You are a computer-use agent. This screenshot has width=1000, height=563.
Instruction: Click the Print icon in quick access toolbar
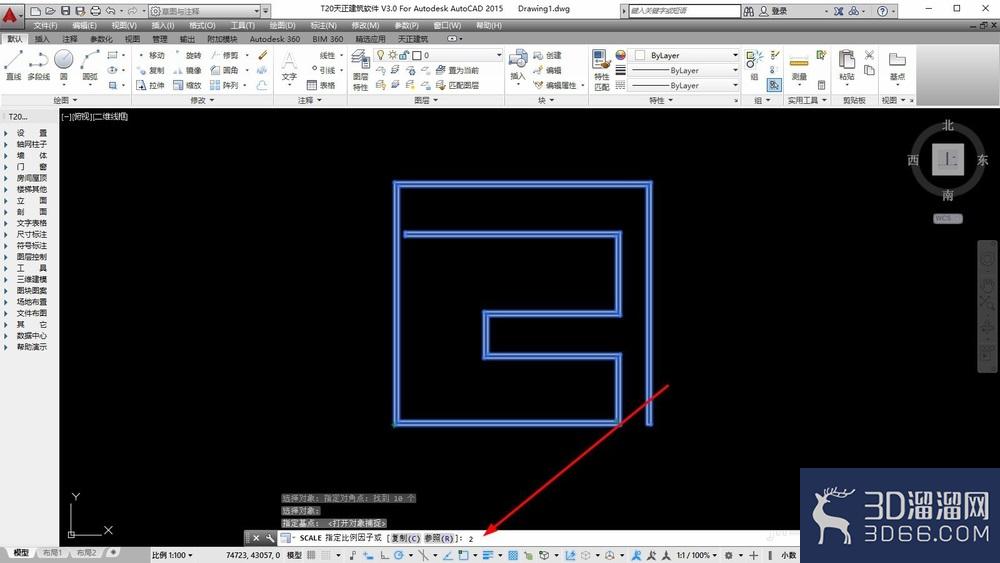(95, 11)
